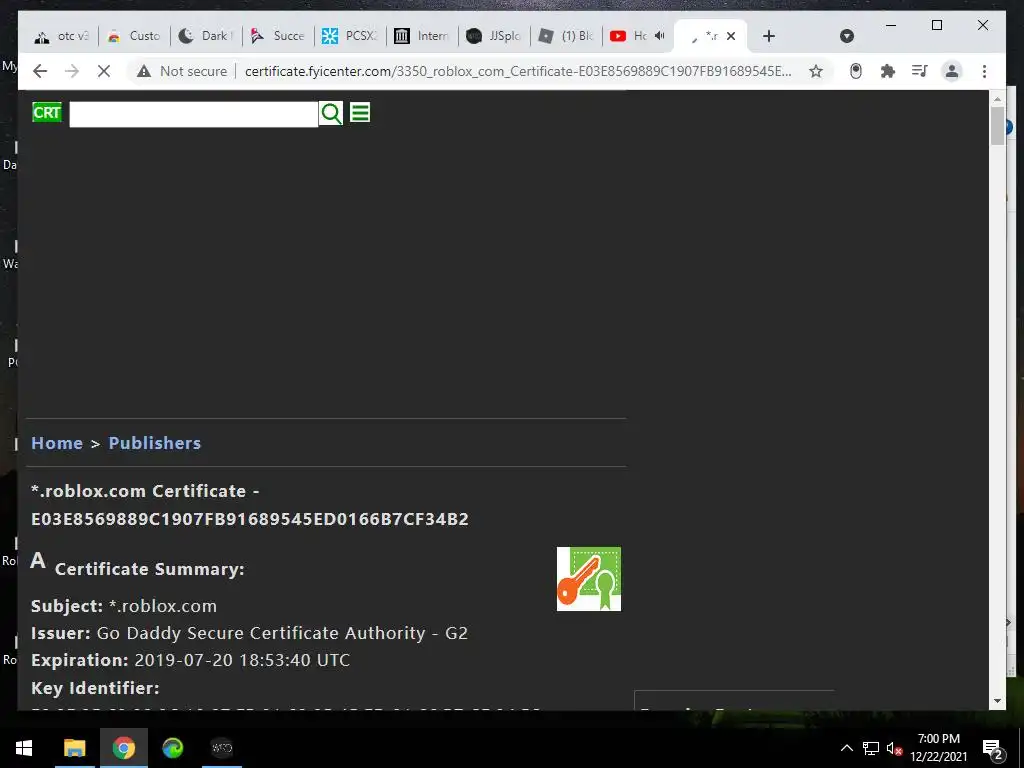The image size is (1024, 768).
Task: Click the mouse-shaped extension icon
Action: point(856,71)
